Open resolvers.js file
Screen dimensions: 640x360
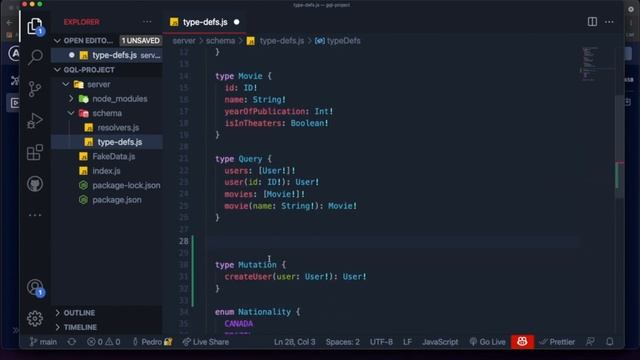coord(107,128)
